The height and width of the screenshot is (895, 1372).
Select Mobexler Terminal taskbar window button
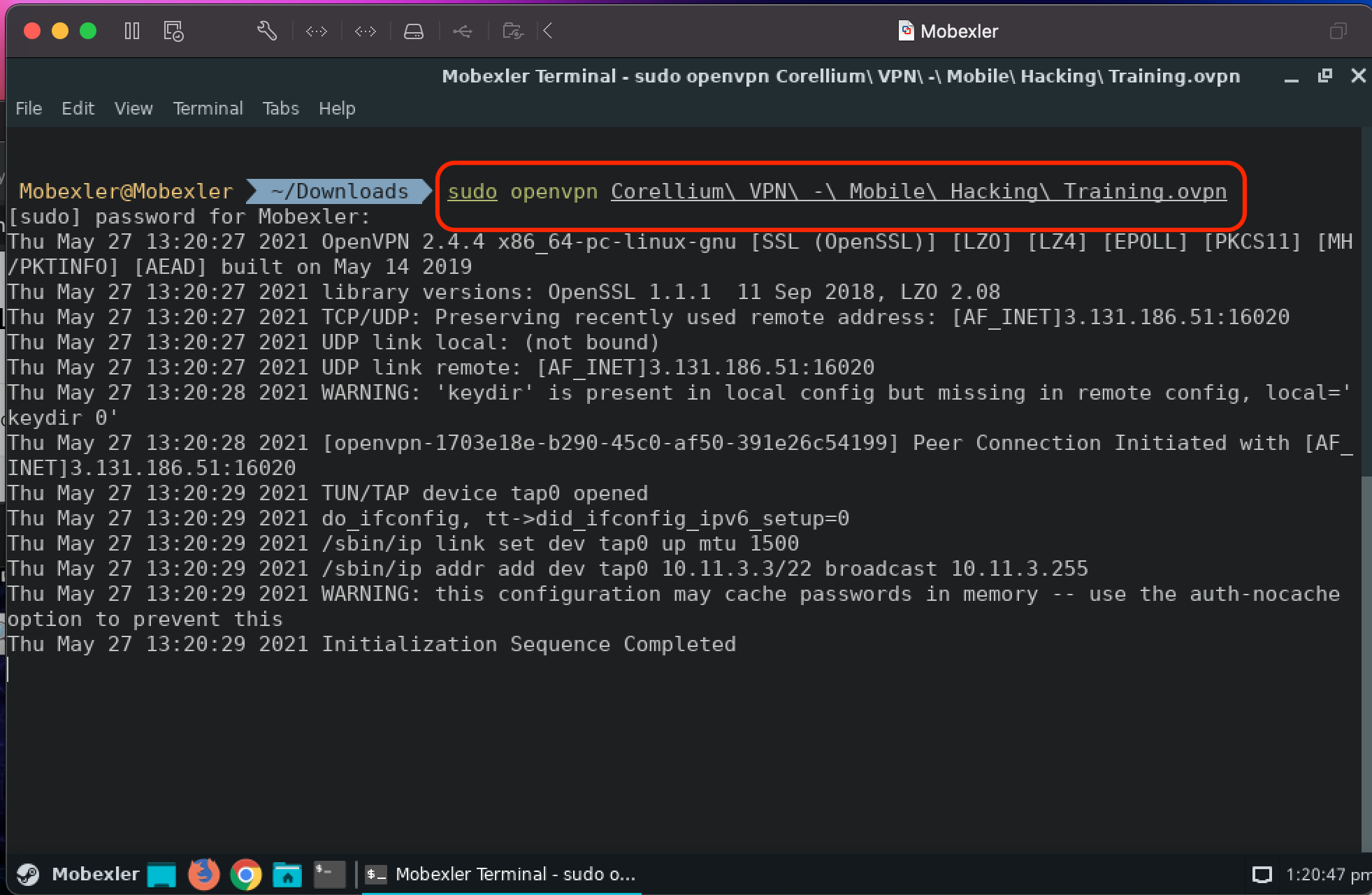(501, 874)
